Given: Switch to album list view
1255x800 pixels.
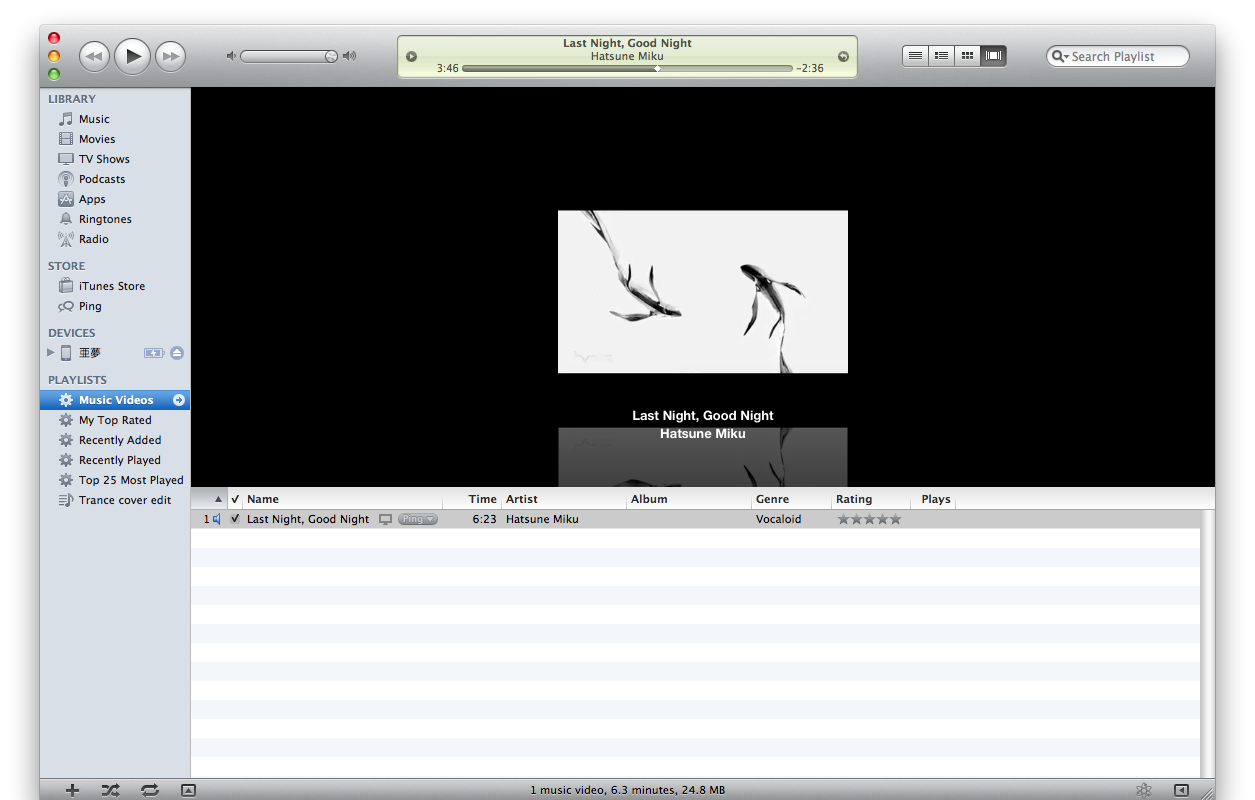Looking at the screenshot, I should pyautogui.click(x=941, y=56).
